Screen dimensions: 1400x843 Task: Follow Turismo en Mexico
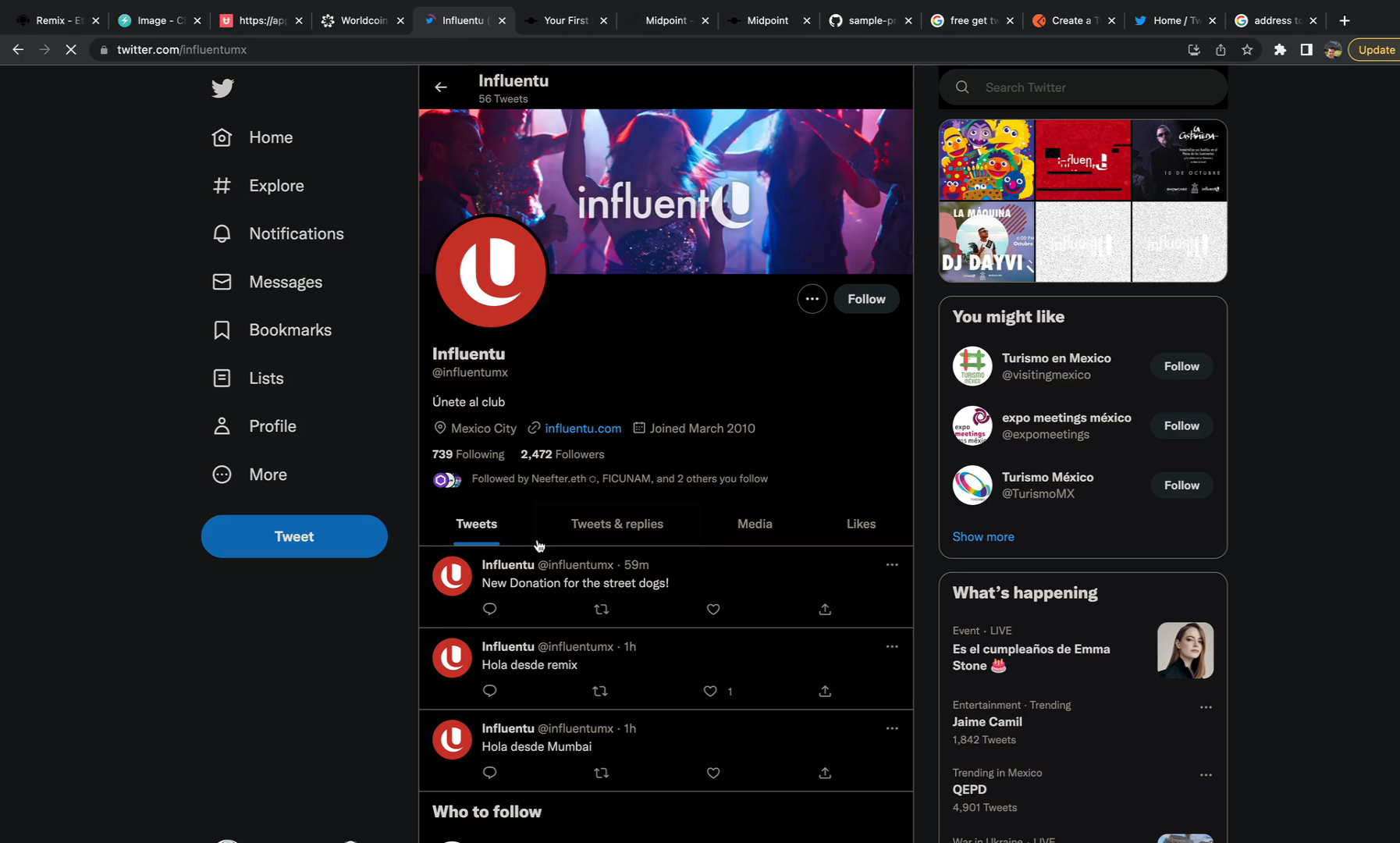(x=1181, y=366)
